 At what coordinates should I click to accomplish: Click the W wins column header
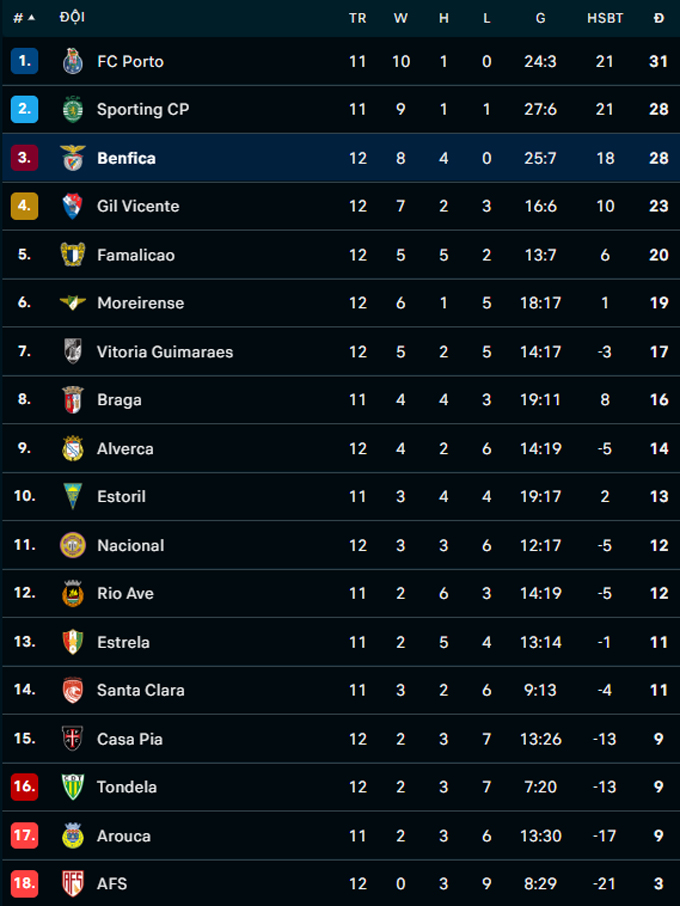tap(400, 18)
